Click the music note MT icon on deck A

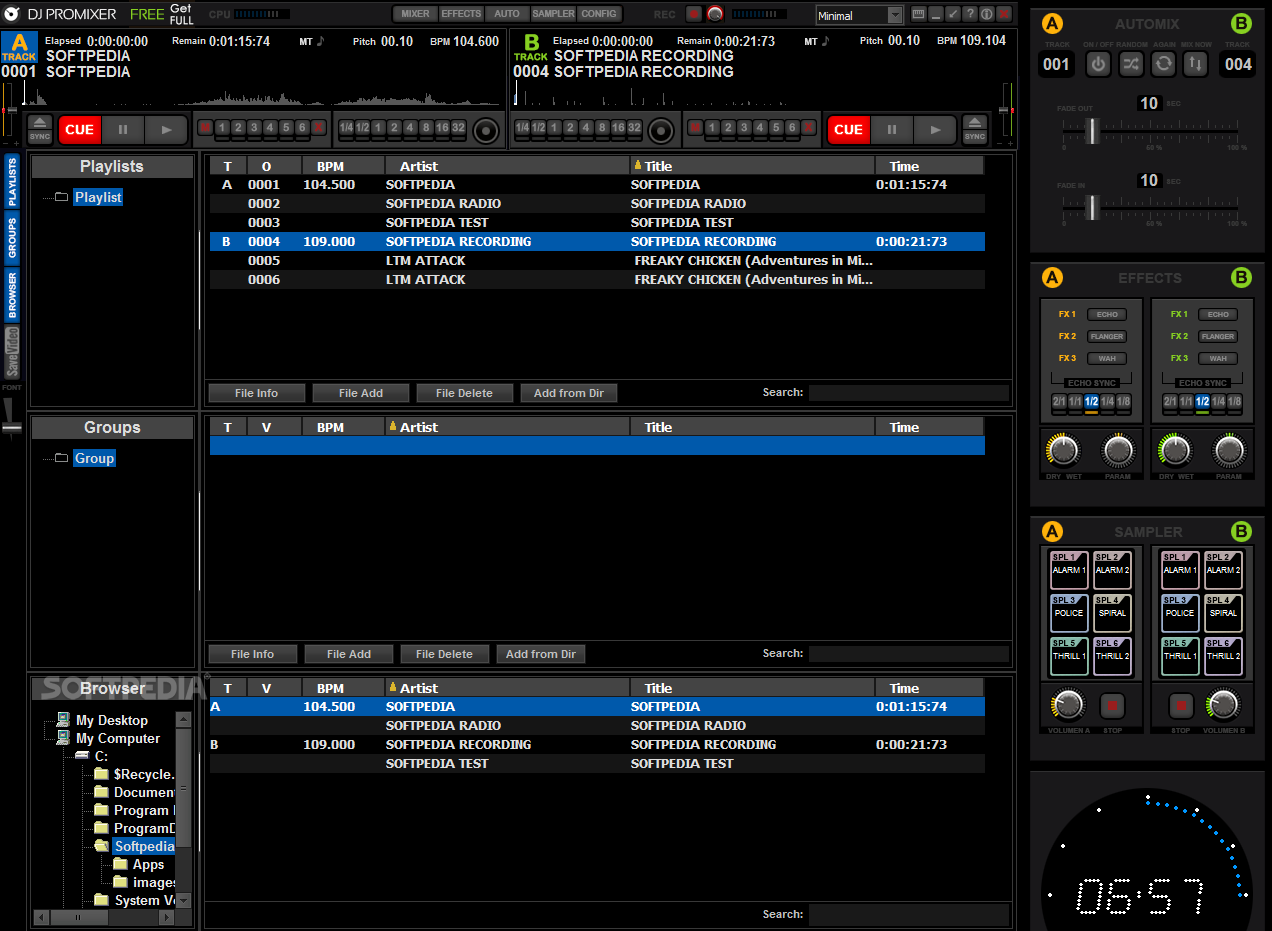[320, 41]
